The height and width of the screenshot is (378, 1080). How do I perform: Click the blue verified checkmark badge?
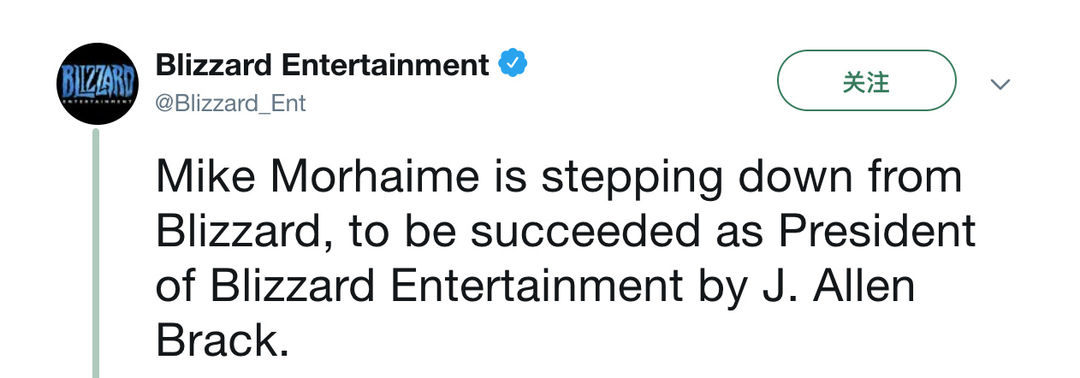(512, 65)
